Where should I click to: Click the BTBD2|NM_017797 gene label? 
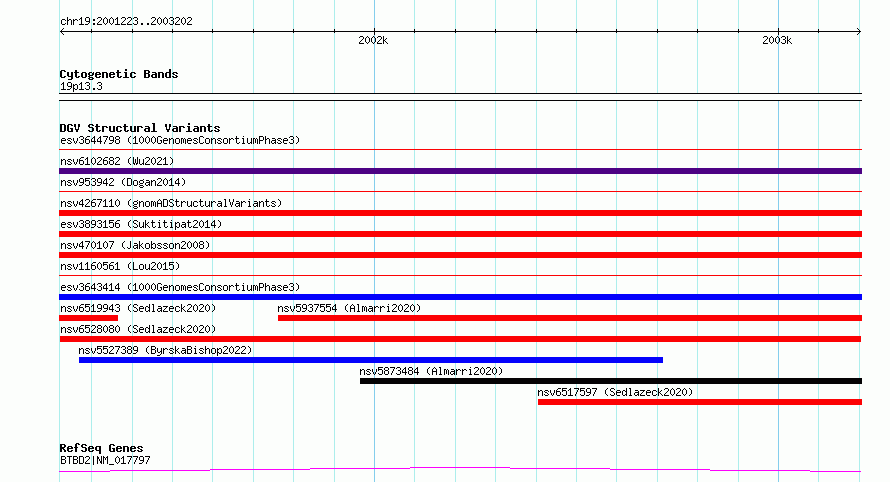click(105, 460)
